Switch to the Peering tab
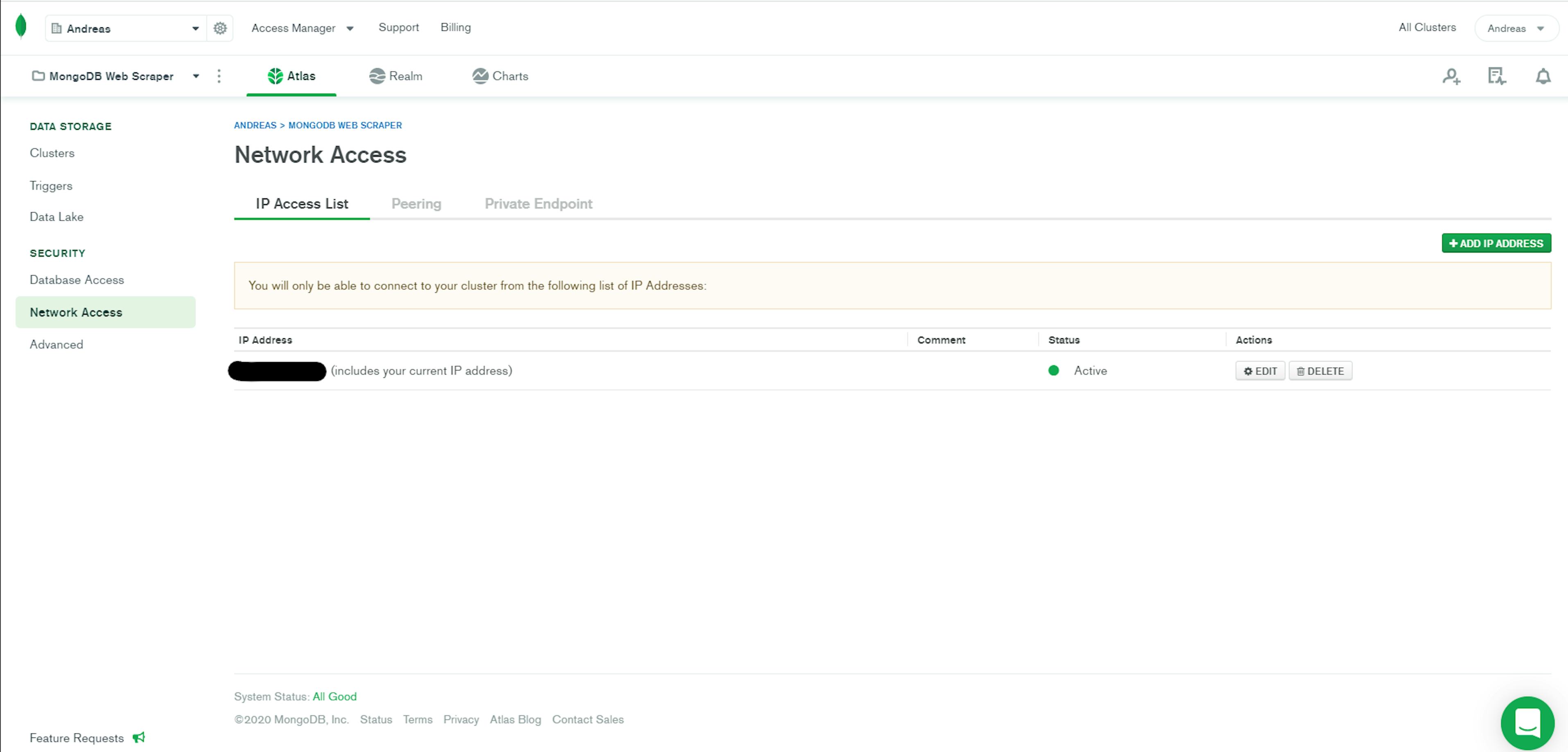The image size is (1568, 752). pyautogui.click(x=416, y=203)
